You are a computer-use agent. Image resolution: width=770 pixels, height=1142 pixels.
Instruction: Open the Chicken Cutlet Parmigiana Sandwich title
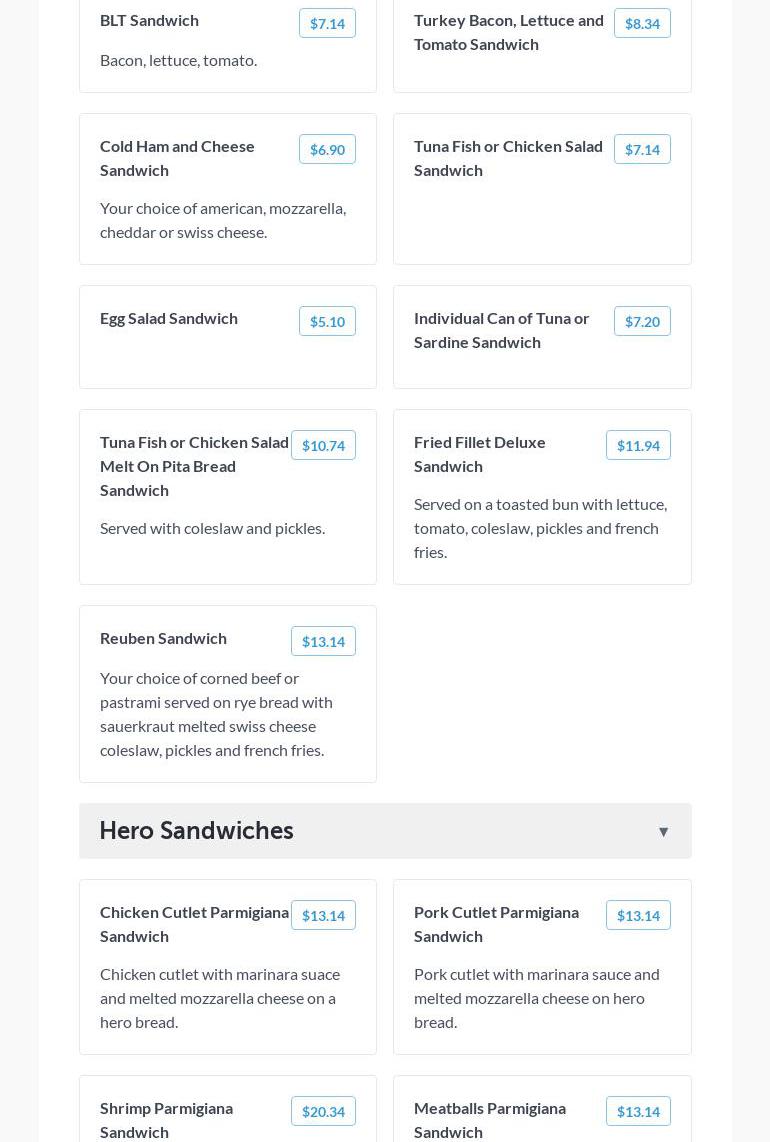click(x=194, y=924)
